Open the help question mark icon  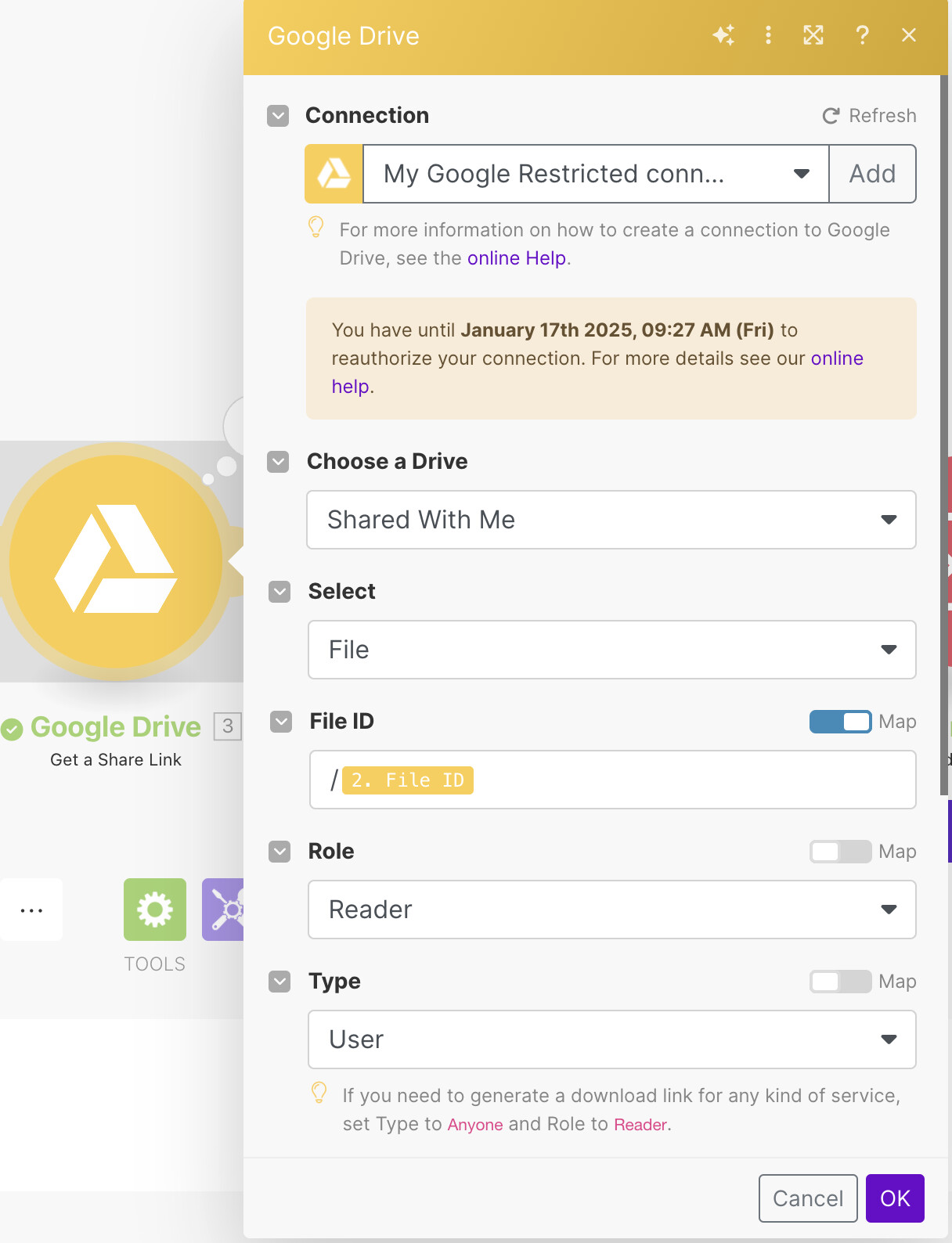point(862,35)
